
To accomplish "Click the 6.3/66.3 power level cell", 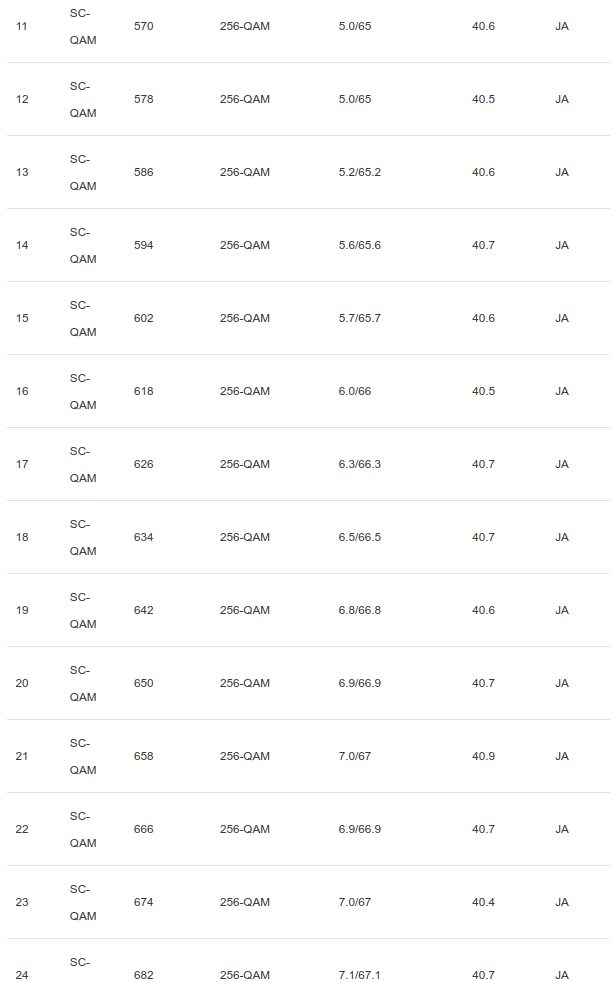I will [359, 464].
